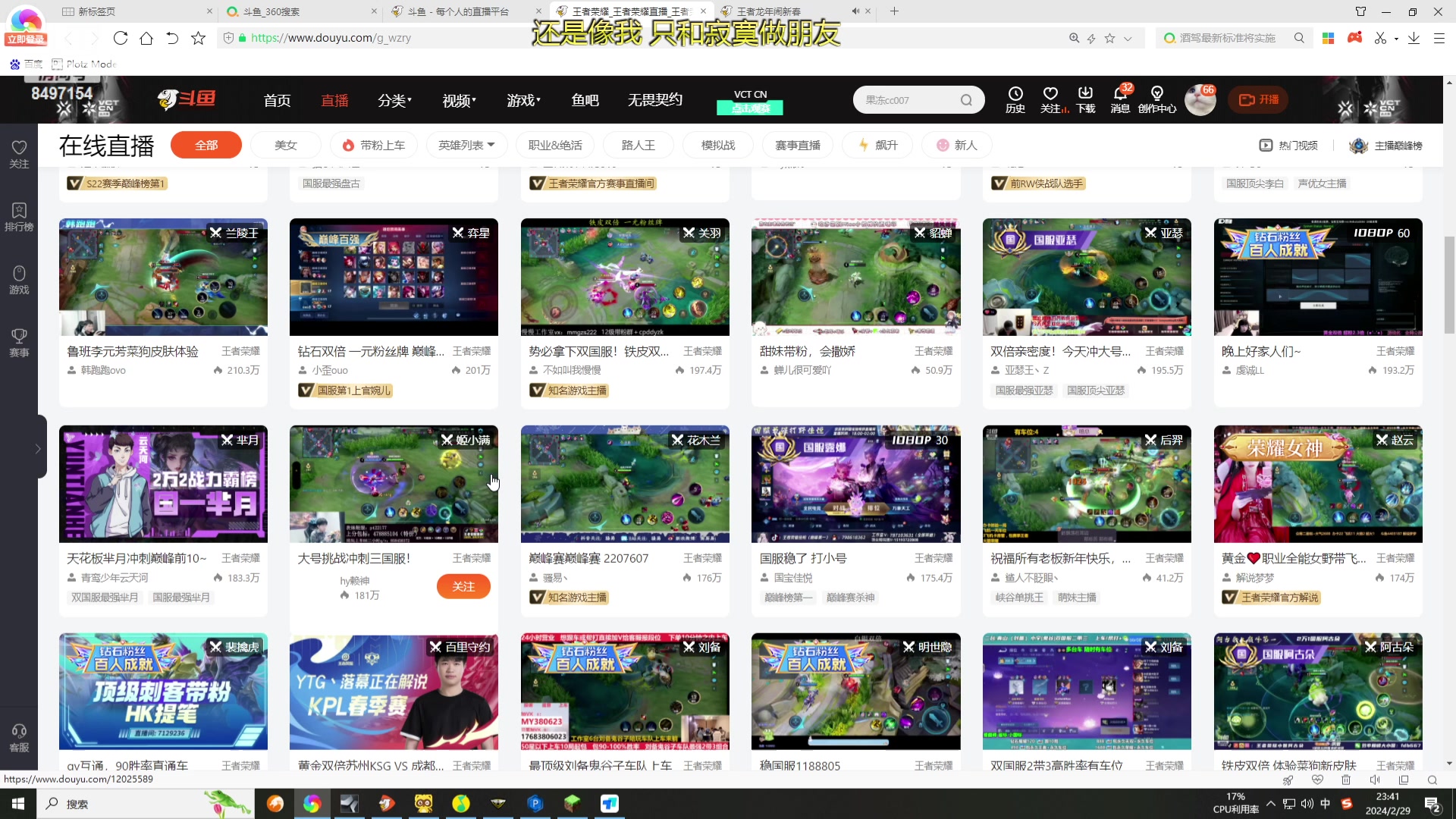Expand the left sidebar arrow handle
The image size is (1456, 819).
(38, 449)
